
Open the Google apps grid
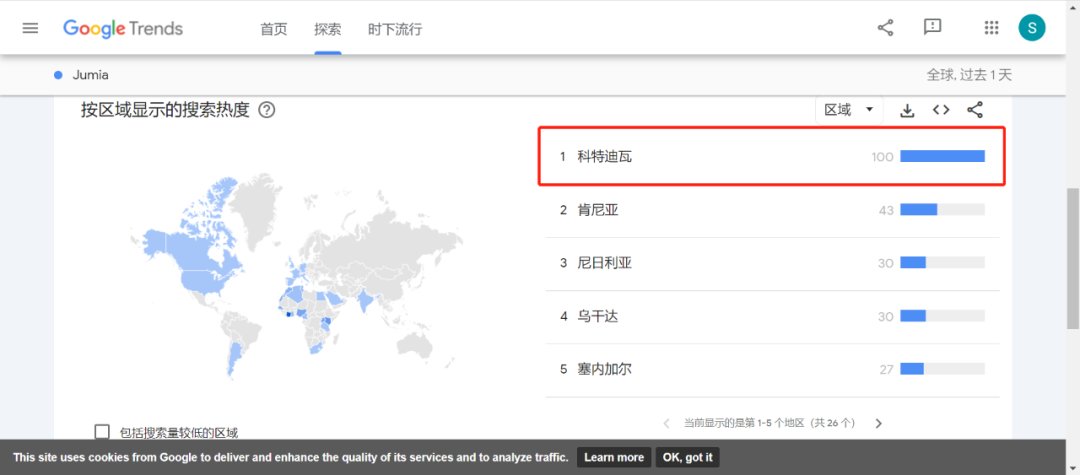[991, 28]
